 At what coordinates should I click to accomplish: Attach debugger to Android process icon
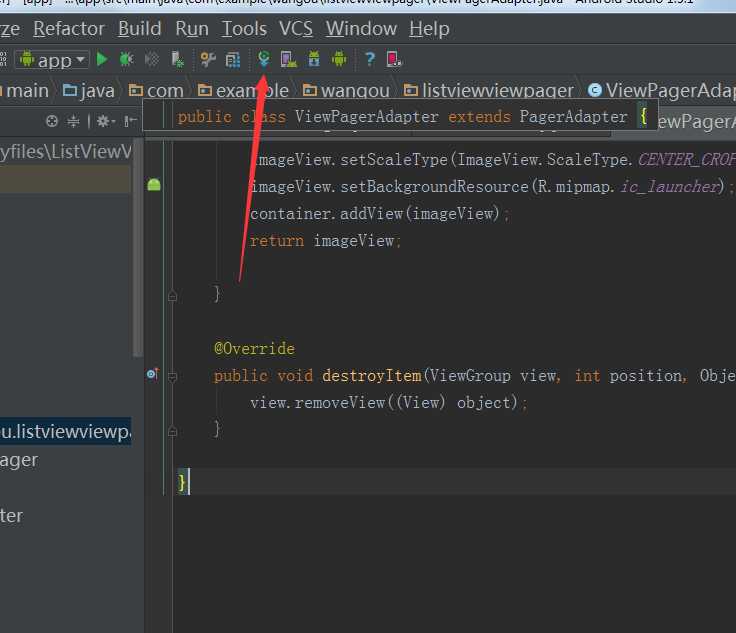click(x=177, y=60)
